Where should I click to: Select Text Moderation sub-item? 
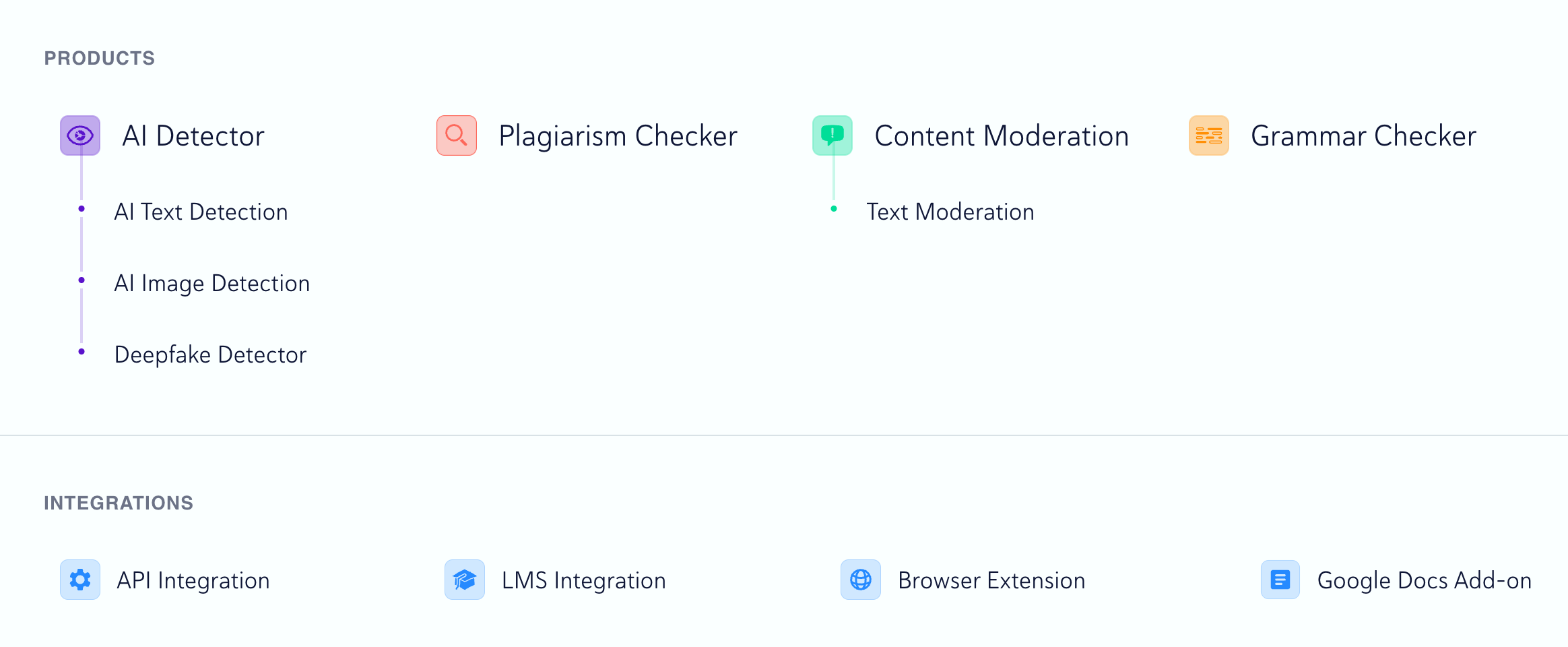click(950, 212)
